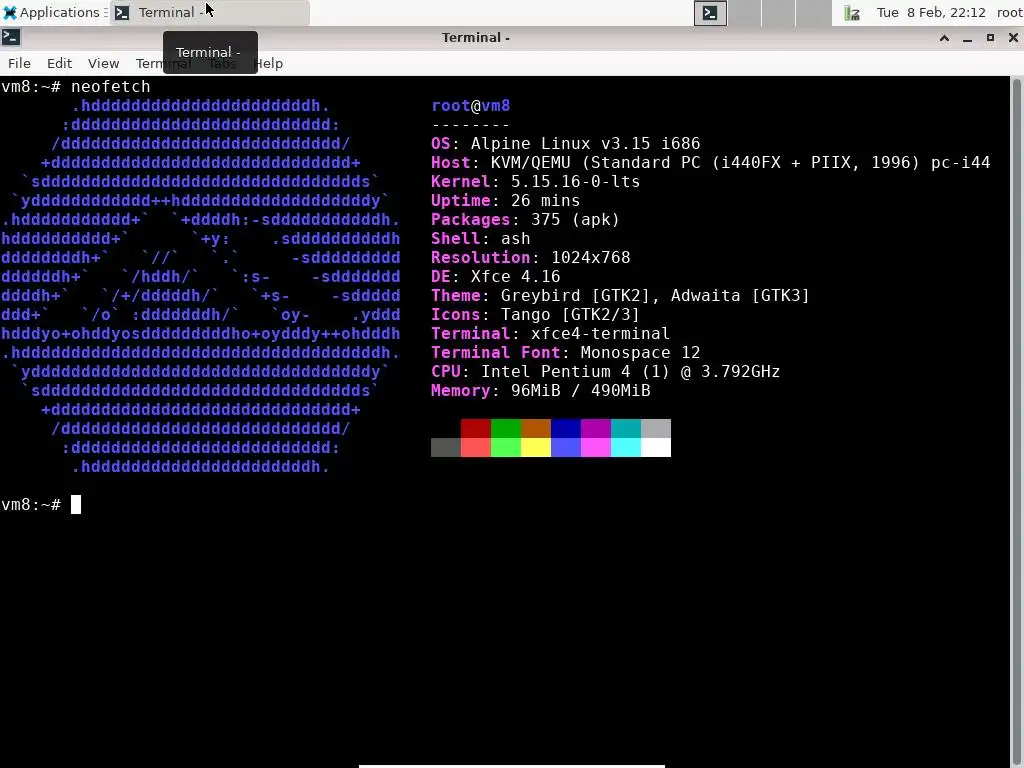Click the bright red color block
The image size is (1024, 768).
pyautogui.click(x=475, y=447)
